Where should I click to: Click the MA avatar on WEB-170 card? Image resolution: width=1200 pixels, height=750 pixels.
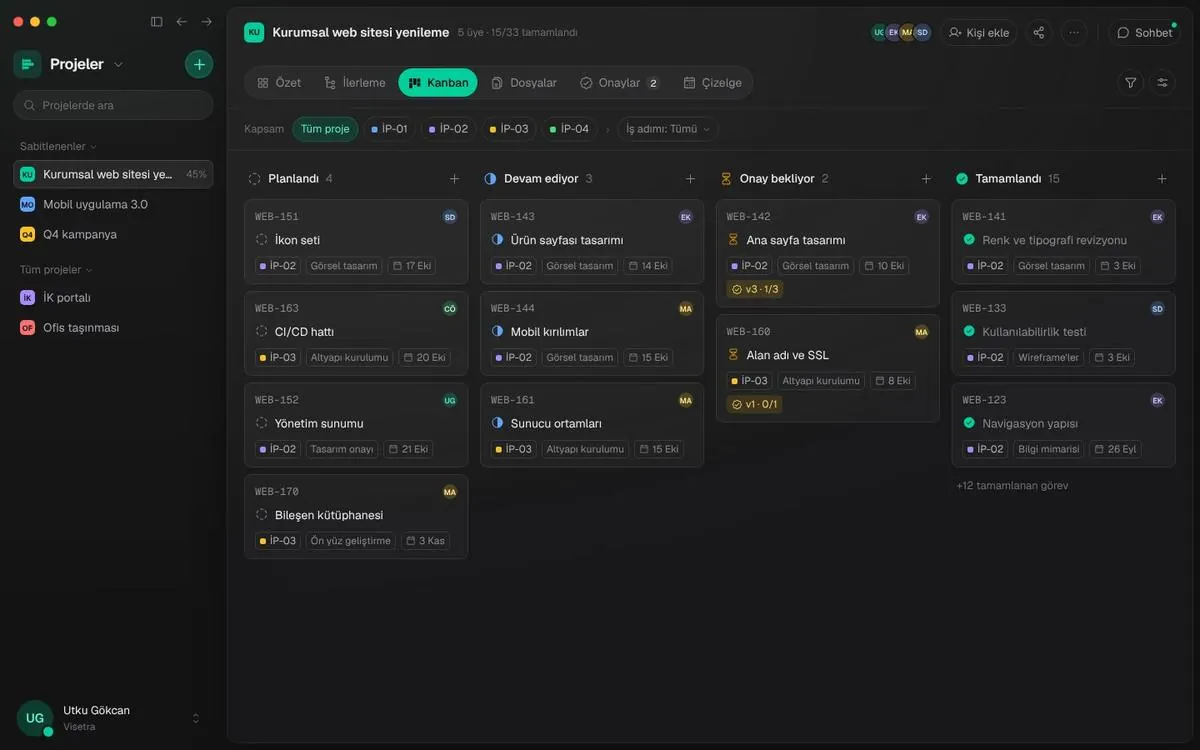click(x=450, y=492)
